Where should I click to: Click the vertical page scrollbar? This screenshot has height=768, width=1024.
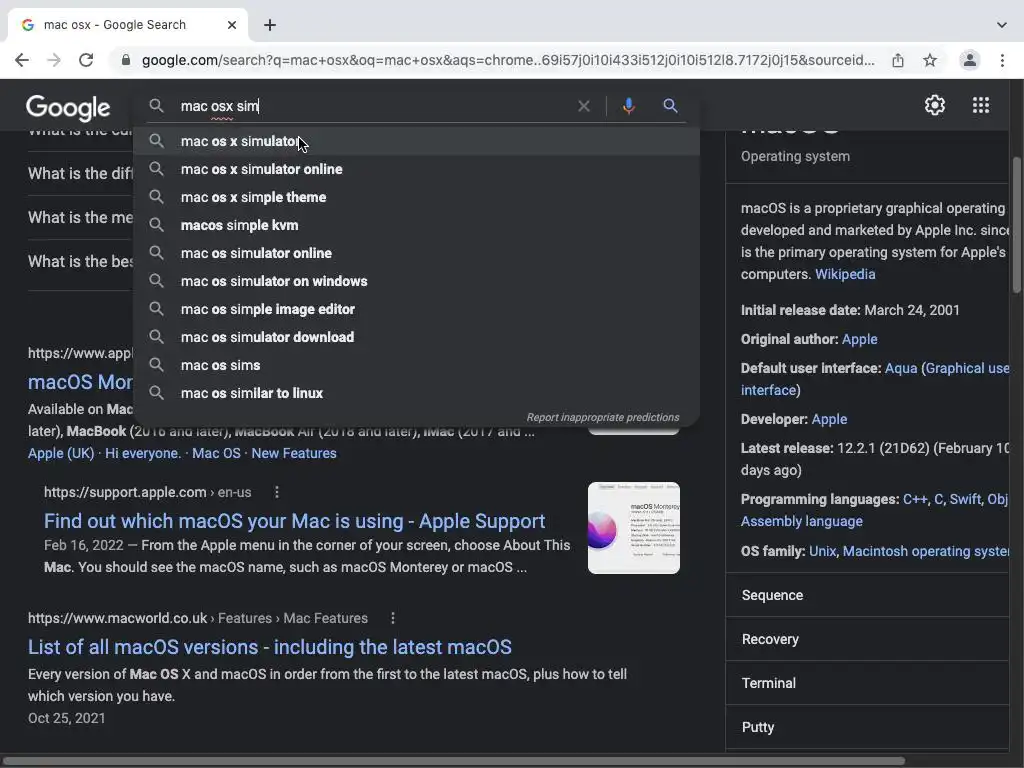tap(1017, 225)
